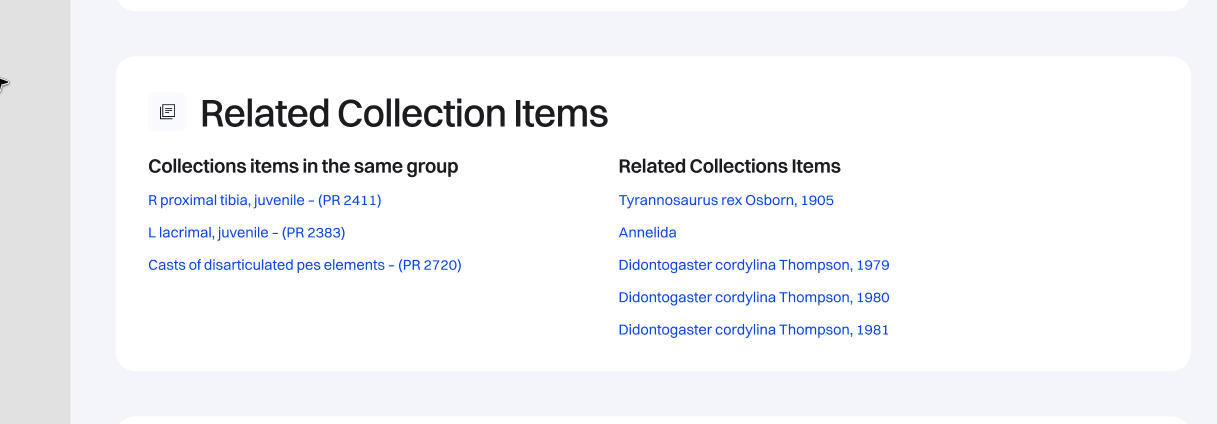
Task: Open Didontogaster cordylina Thompson, 1979 link
Action: click(753, 265)
